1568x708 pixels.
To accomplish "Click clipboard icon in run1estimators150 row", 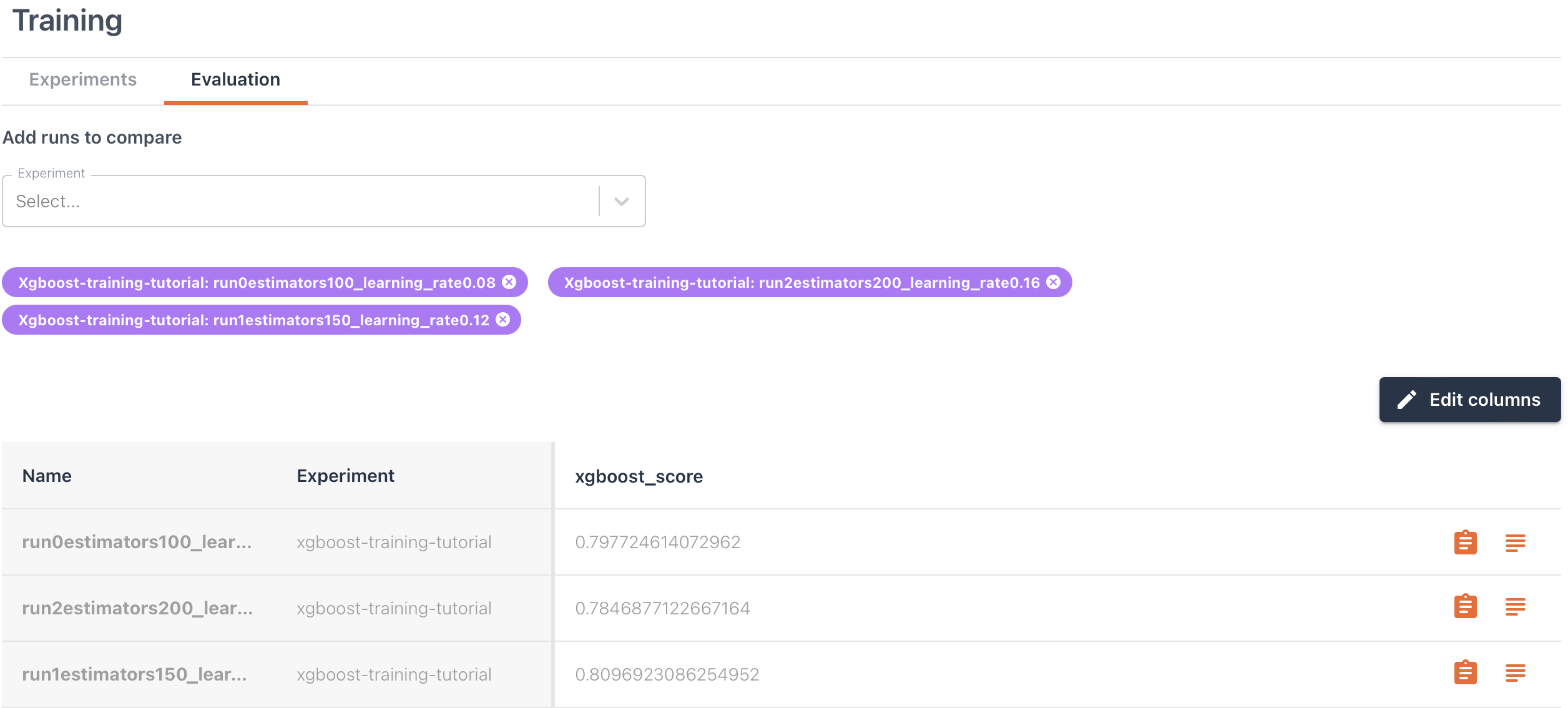I will [x=1465, y=672].
